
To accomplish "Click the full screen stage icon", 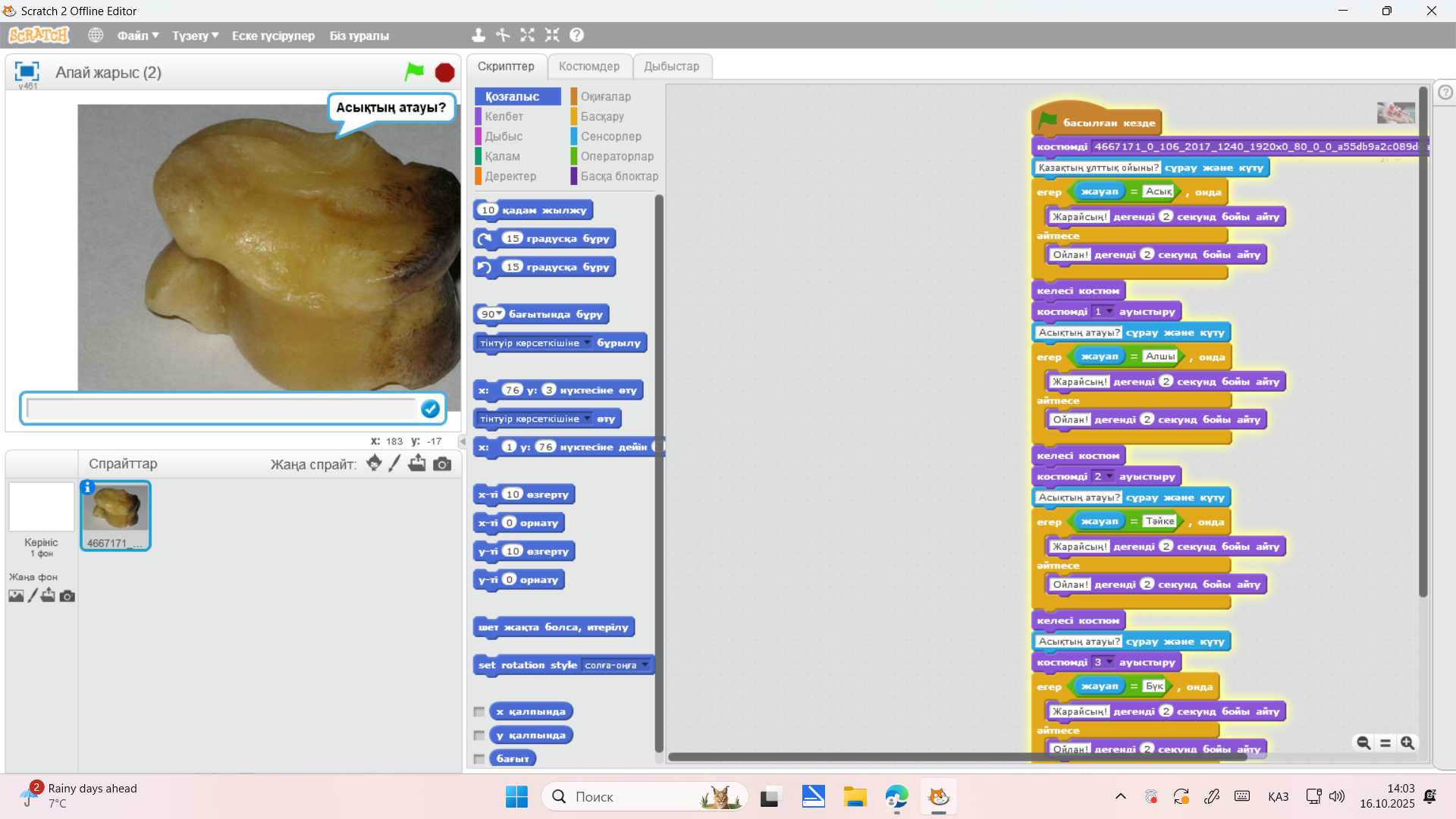I will [x=27, y=71].
